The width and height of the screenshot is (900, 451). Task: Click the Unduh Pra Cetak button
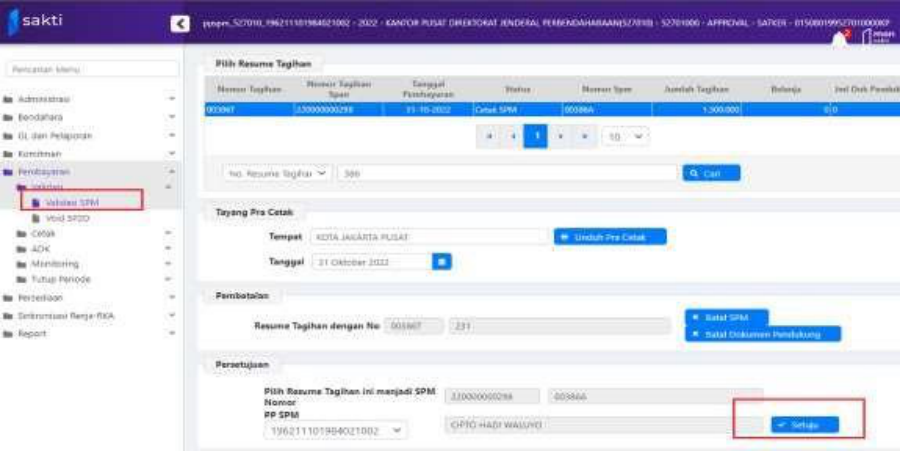pos(610,237)
